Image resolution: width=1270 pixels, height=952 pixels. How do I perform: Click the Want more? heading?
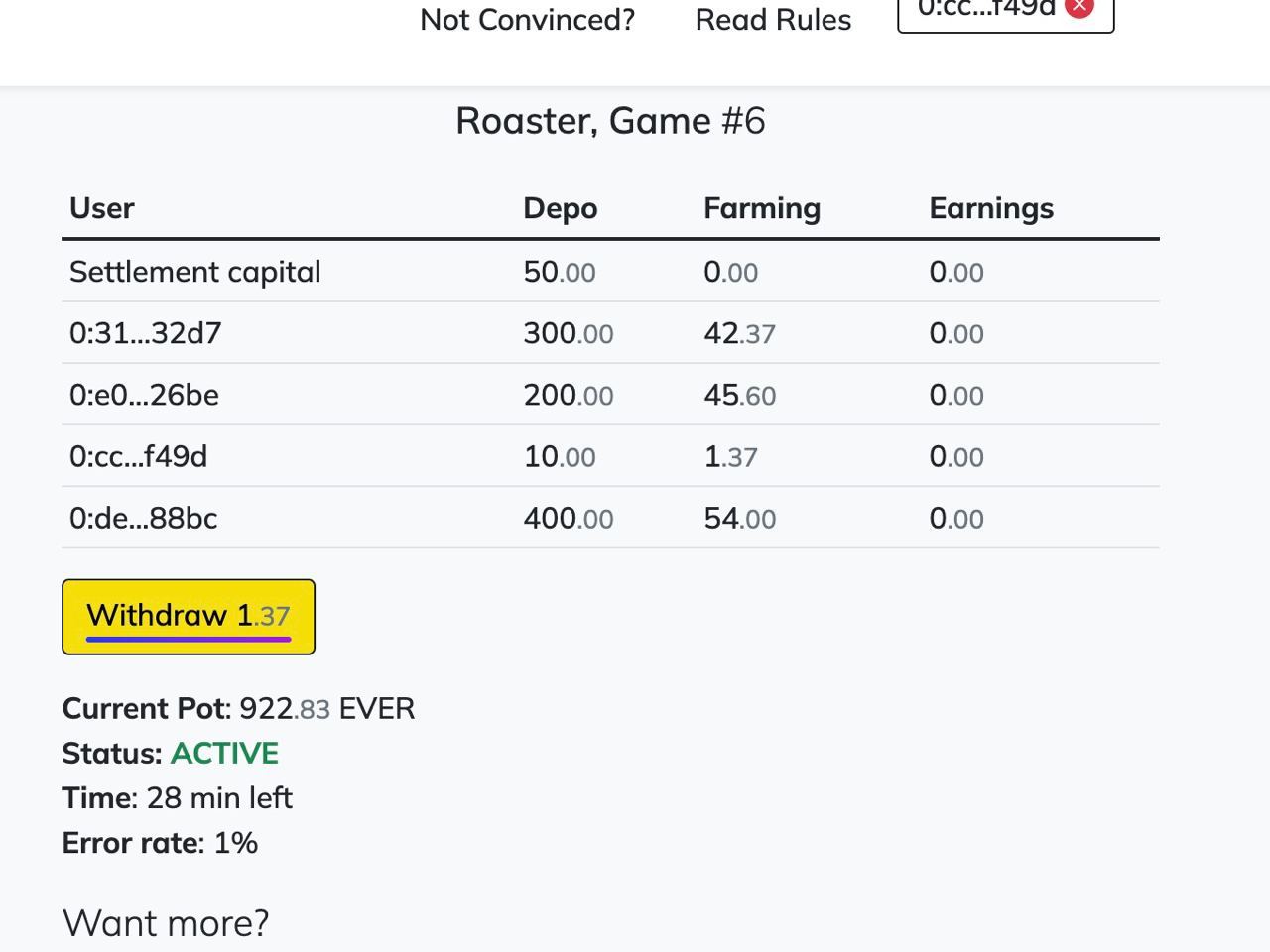166,922
